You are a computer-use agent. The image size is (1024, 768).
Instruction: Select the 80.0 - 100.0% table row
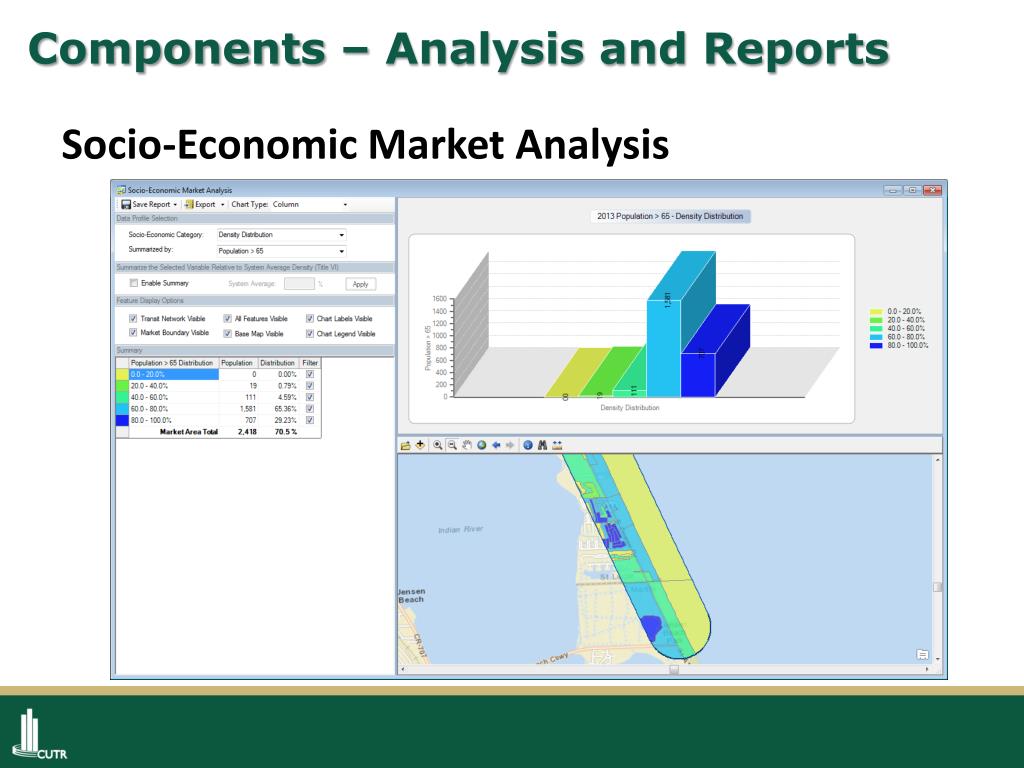coord(218,420)
